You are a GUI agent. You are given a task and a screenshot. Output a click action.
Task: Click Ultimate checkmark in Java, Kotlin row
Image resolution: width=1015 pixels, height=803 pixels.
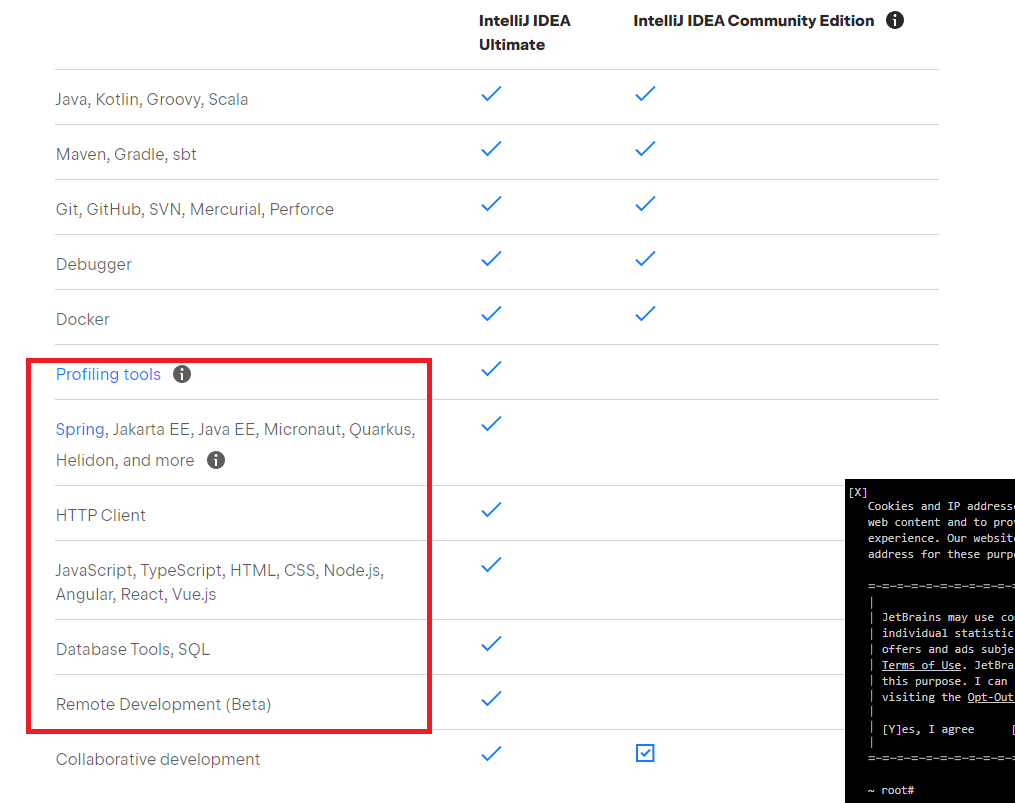(x=491, y=94)
